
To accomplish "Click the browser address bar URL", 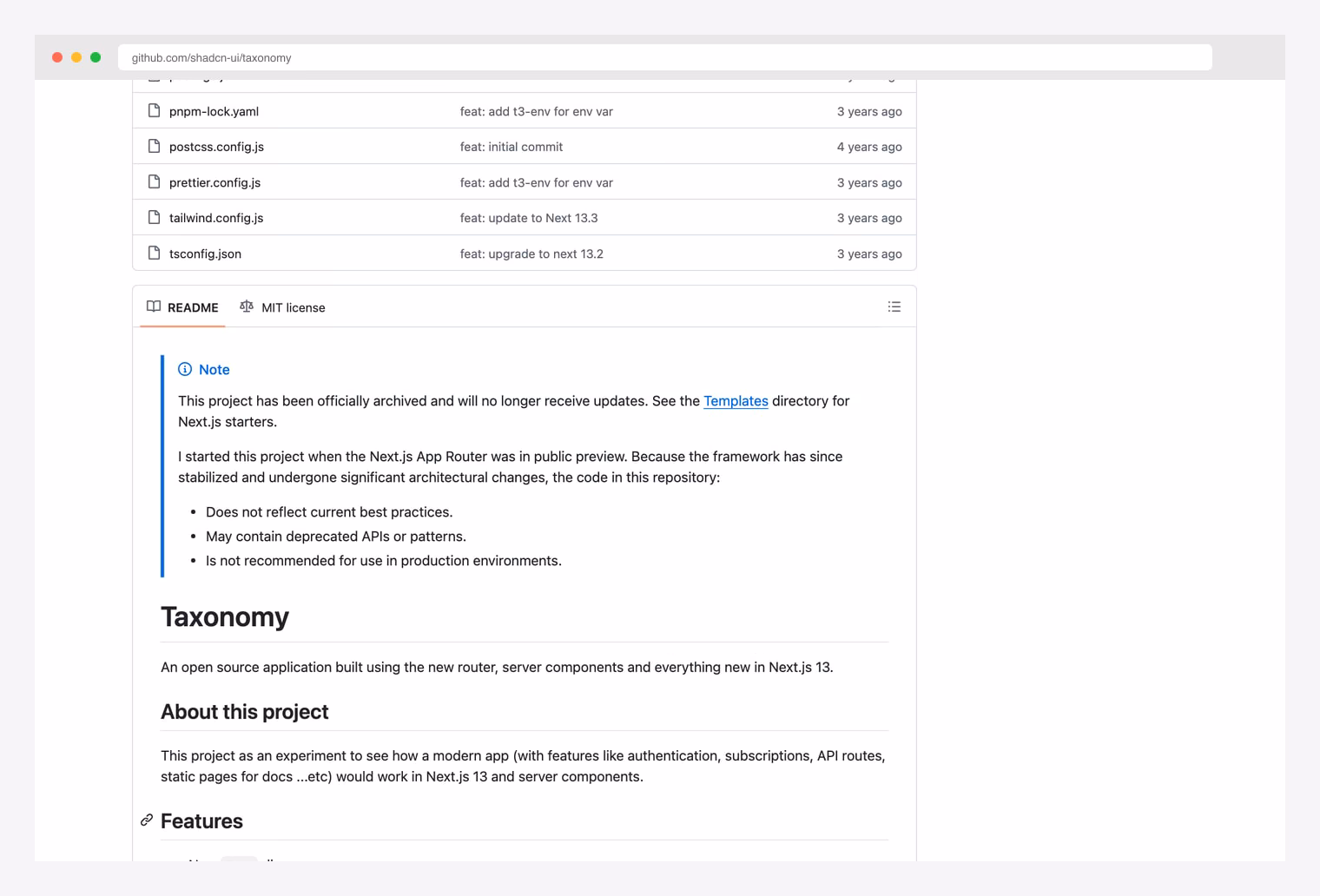I will click(x=664, y=57).
